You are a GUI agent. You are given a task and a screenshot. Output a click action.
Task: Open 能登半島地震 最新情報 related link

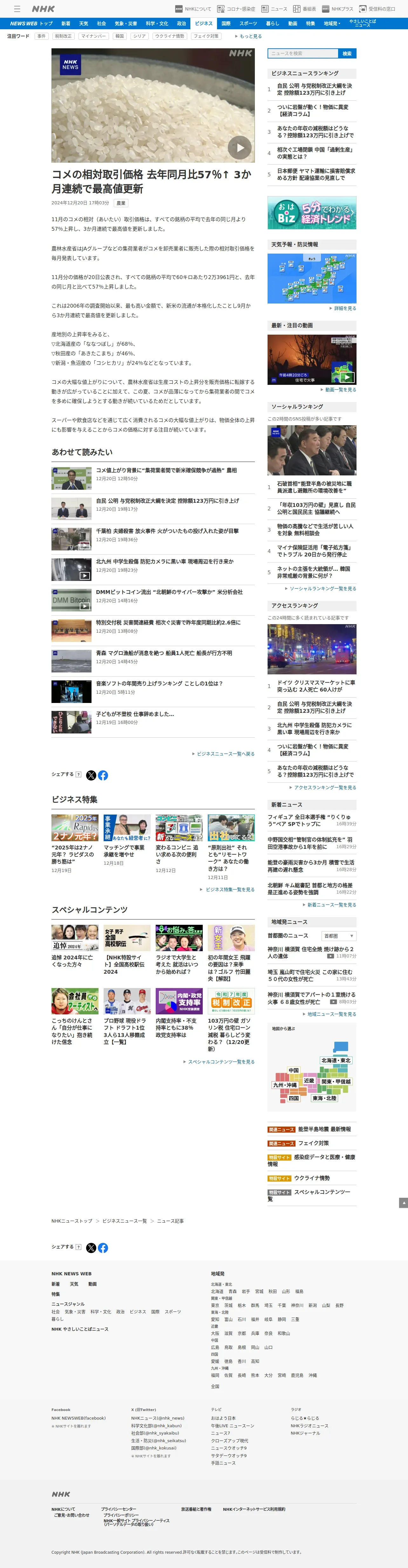click(324, 1129)
